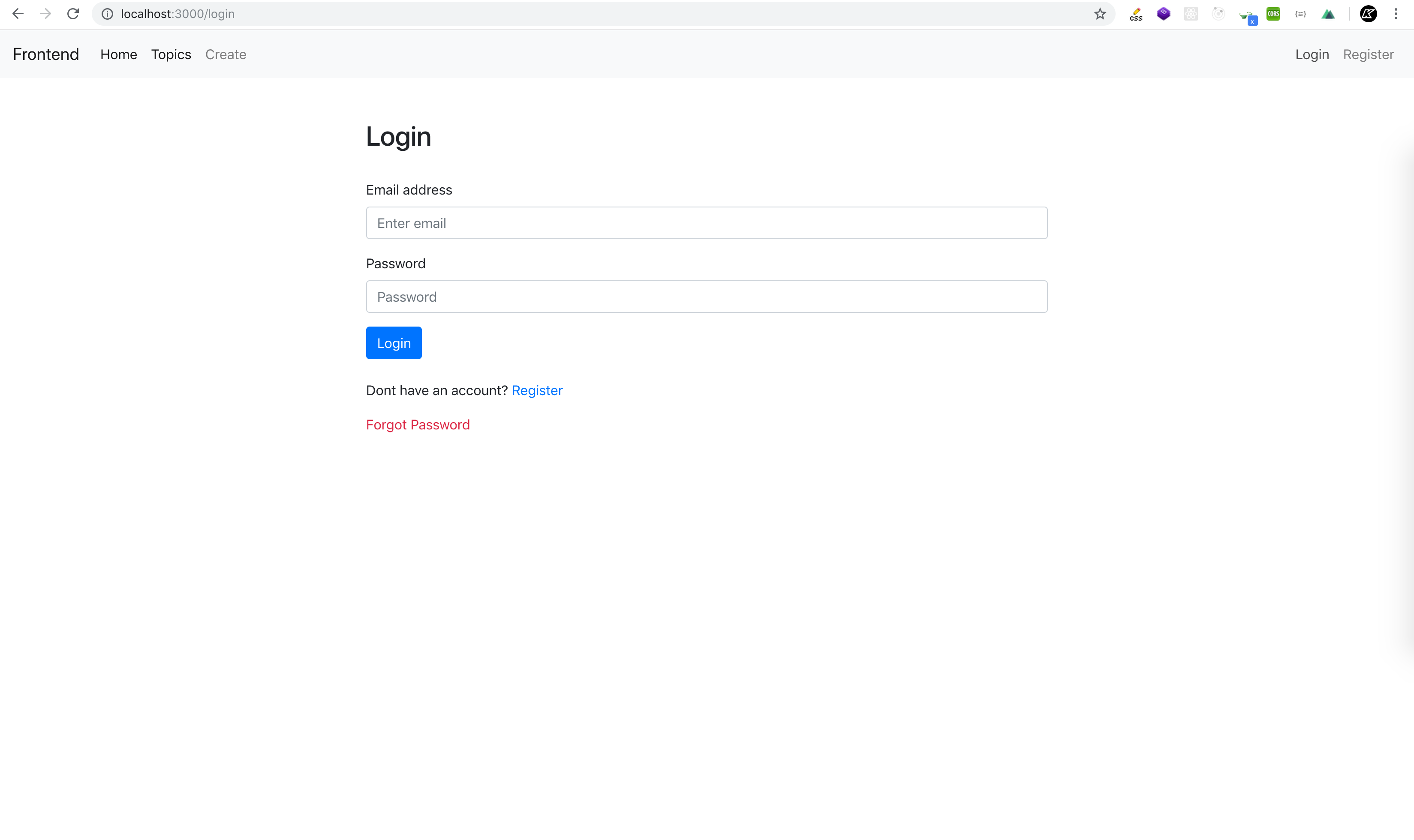Click the browser back arrow
This screenshot has width=1414, height=840.
pyautogui.click(x=18, y=14)
